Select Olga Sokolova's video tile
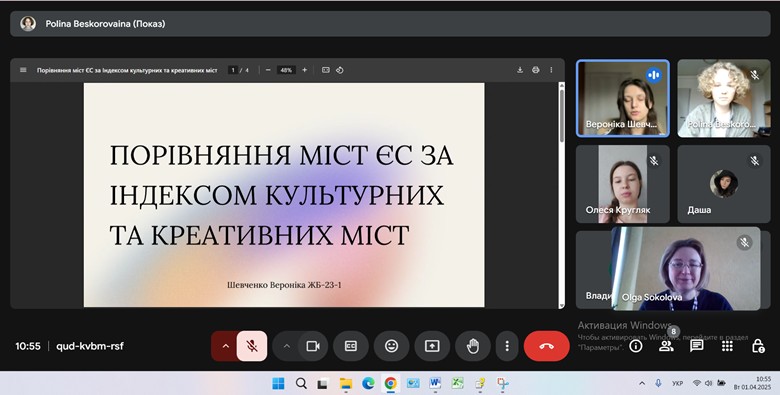 point(685,269)
